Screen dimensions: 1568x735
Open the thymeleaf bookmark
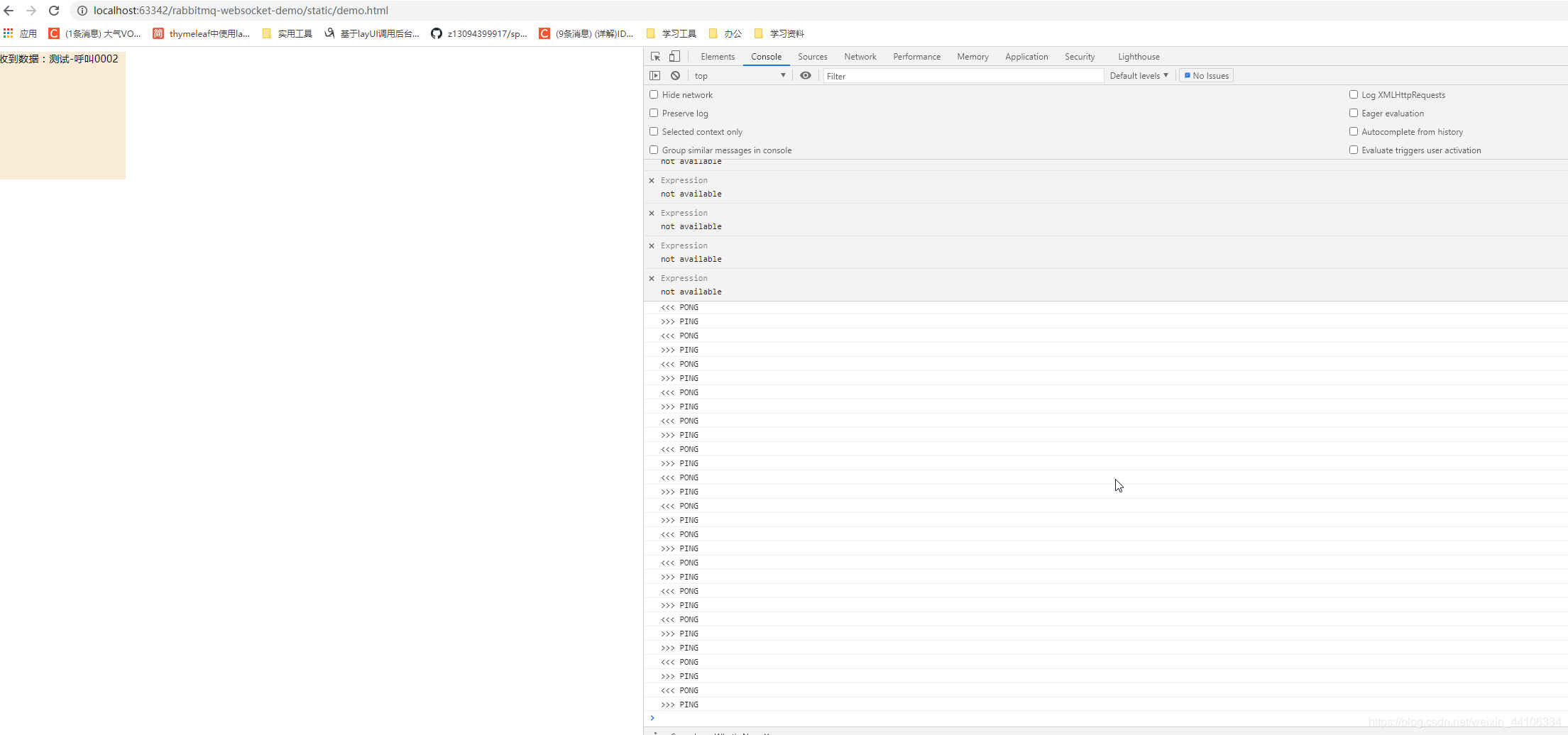tap(202, 33)
